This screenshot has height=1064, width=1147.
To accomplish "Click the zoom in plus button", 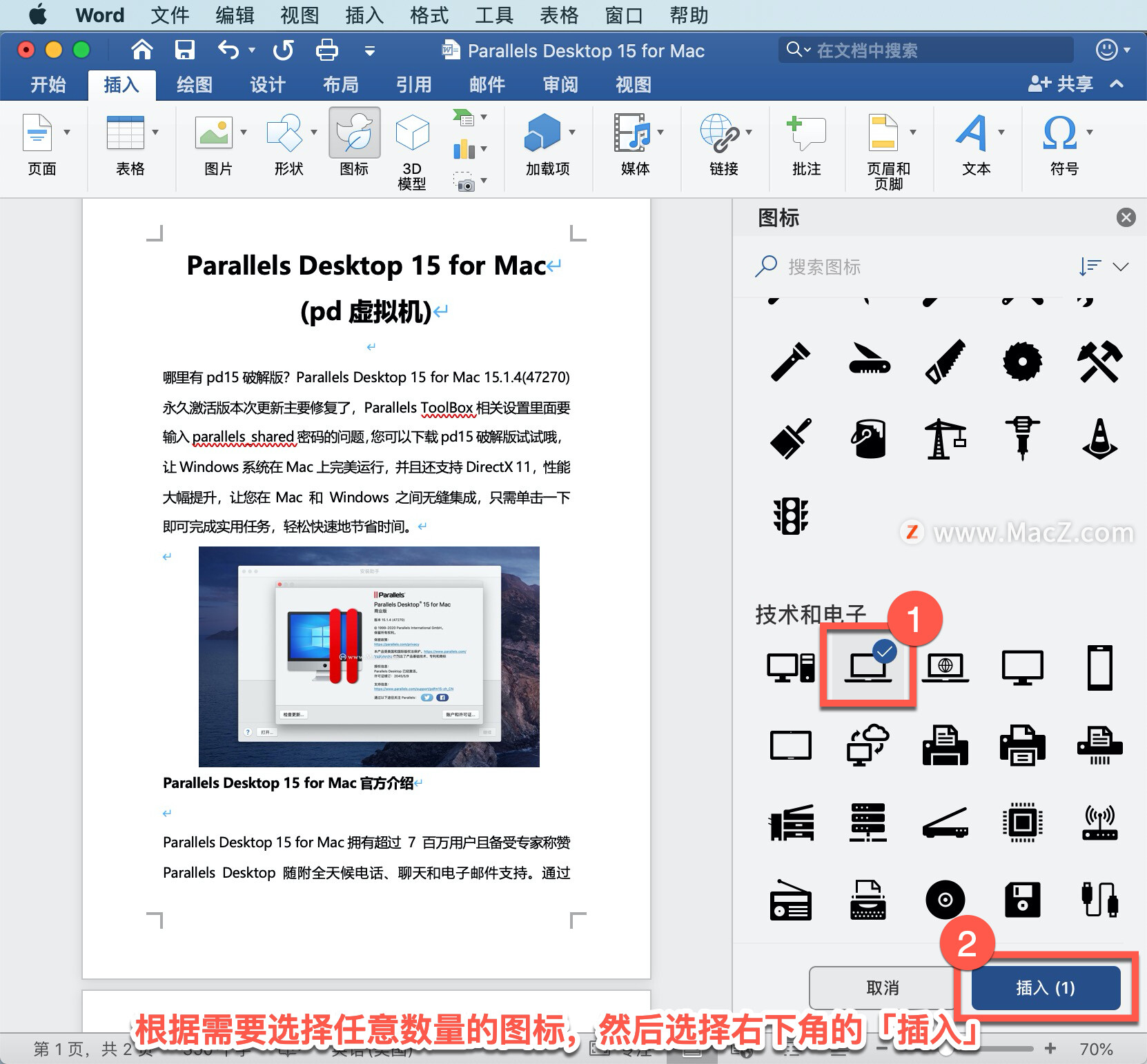I will (1050, 1049).
